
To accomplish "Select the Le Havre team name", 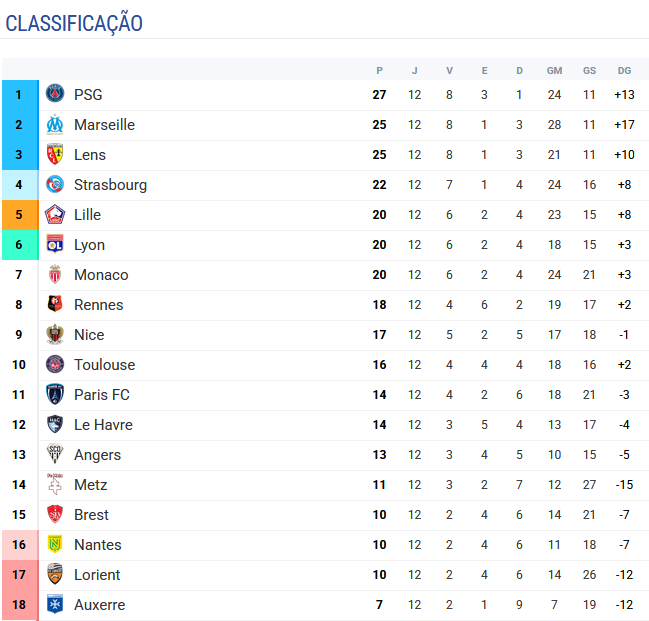I will tap(103, 425).
